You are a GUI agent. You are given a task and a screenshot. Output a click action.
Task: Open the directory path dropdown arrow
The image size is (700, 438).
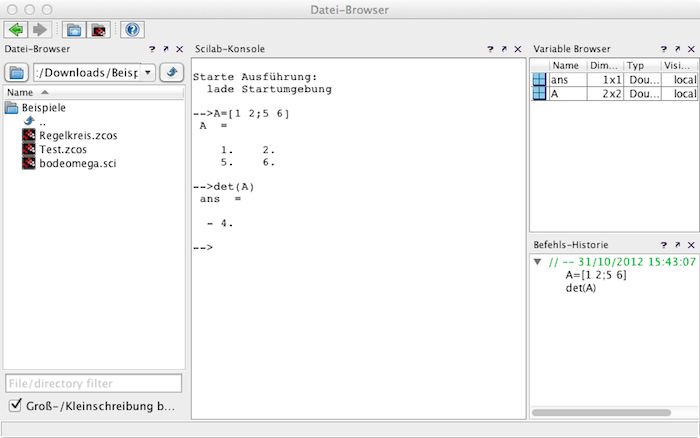coord(148,72)
